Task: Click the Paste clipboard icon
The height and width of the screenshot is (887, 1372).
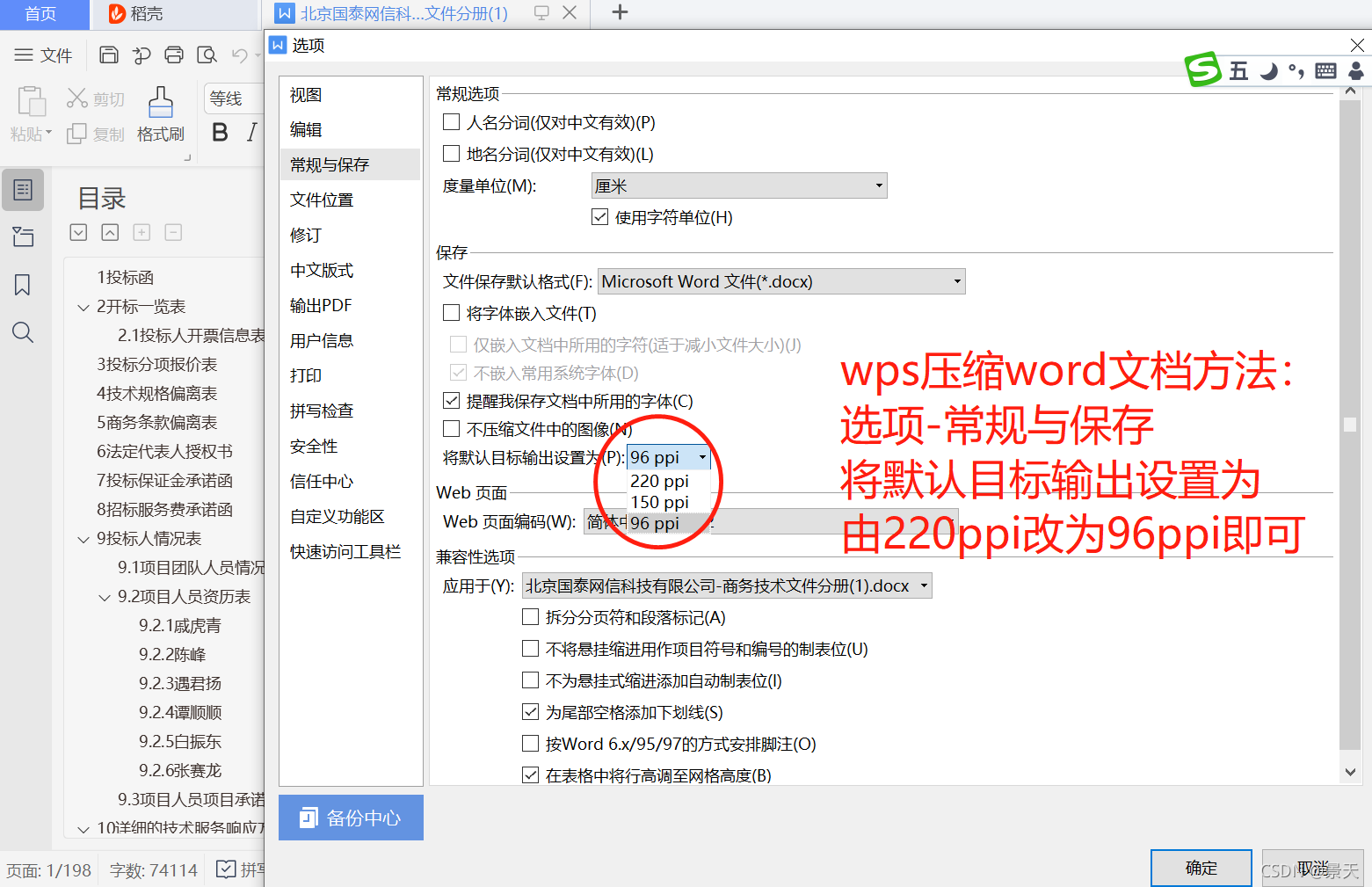Action: pyautogui.click(x=32, y=101)
